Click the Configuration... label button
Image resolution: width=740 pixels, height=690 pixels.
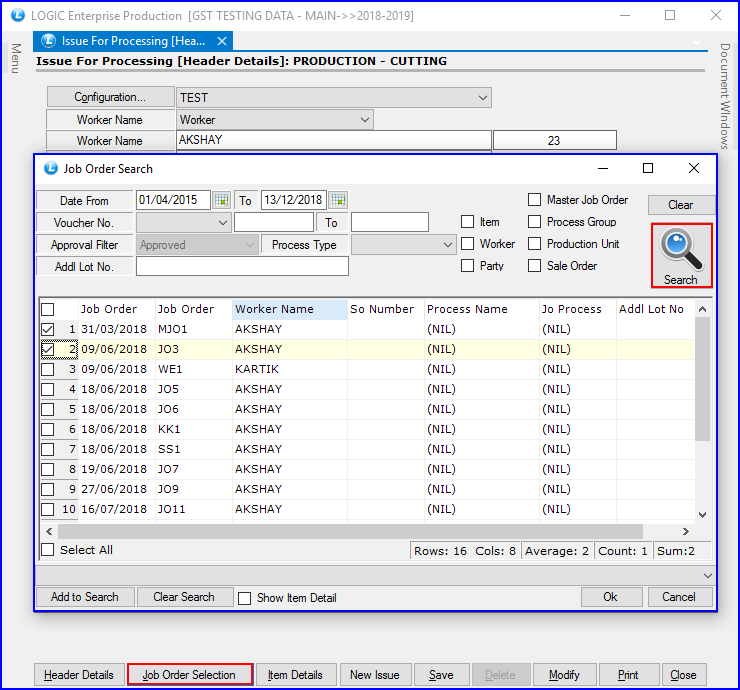click(x=110, y=97)
